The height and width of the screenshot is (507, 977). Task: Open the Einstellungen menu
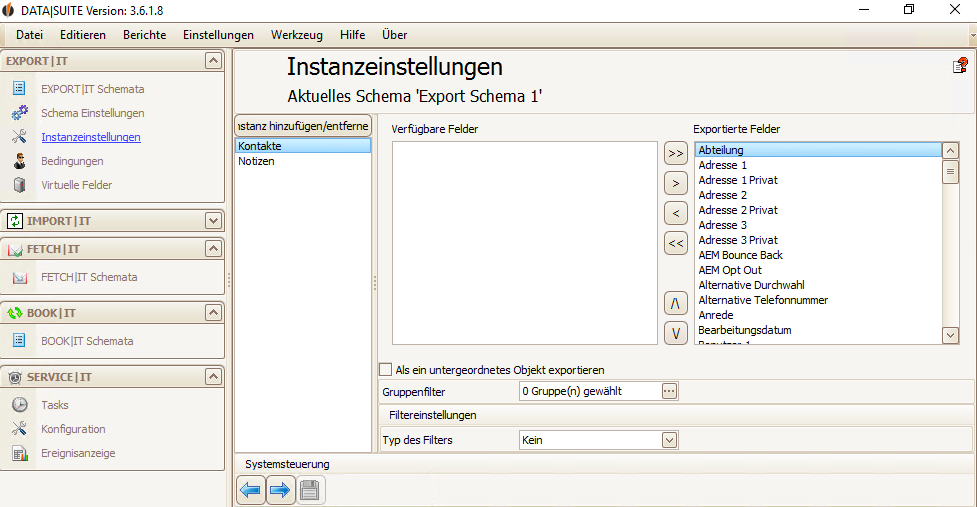[218, 35]
